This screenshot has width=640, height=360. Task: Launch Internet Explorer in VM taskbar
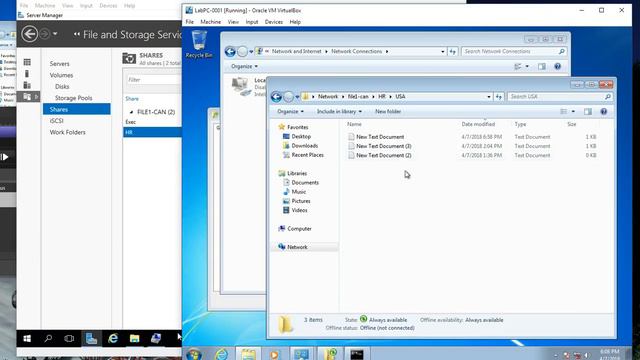(x=221, y=354)
